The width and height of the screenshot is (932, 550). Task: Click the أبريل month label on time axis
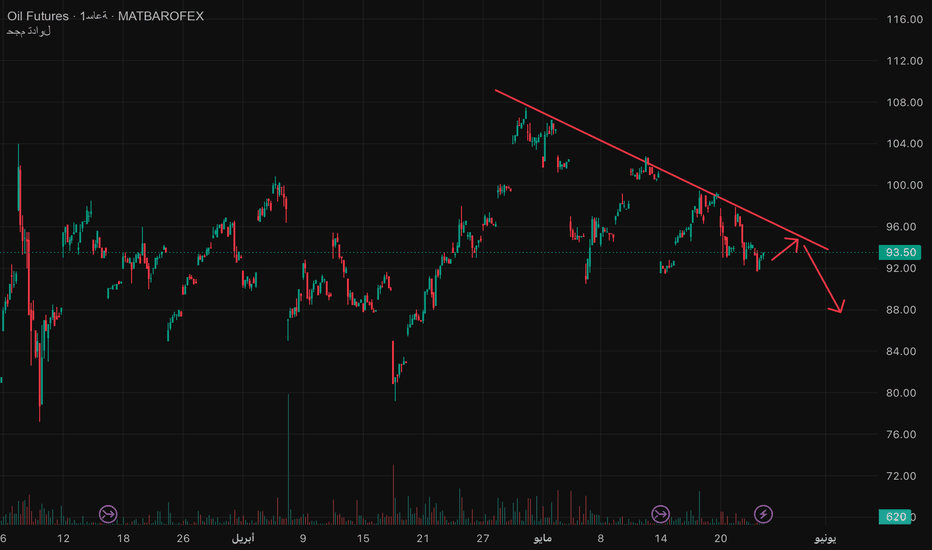tap(243, 538)
